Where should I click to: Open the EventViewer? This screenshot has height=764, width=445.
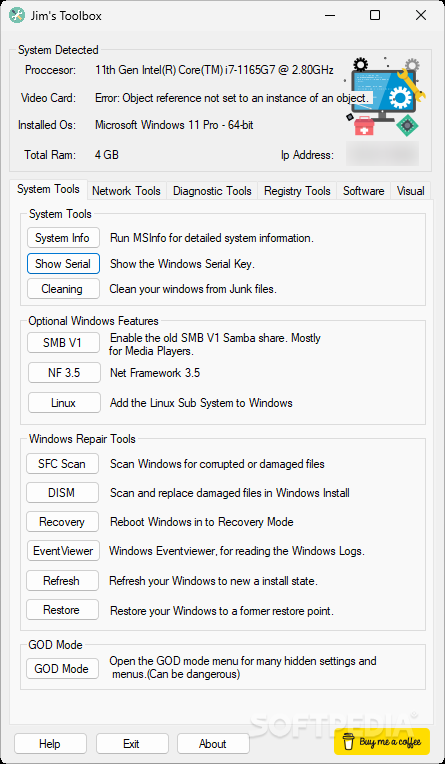[63, 551]
